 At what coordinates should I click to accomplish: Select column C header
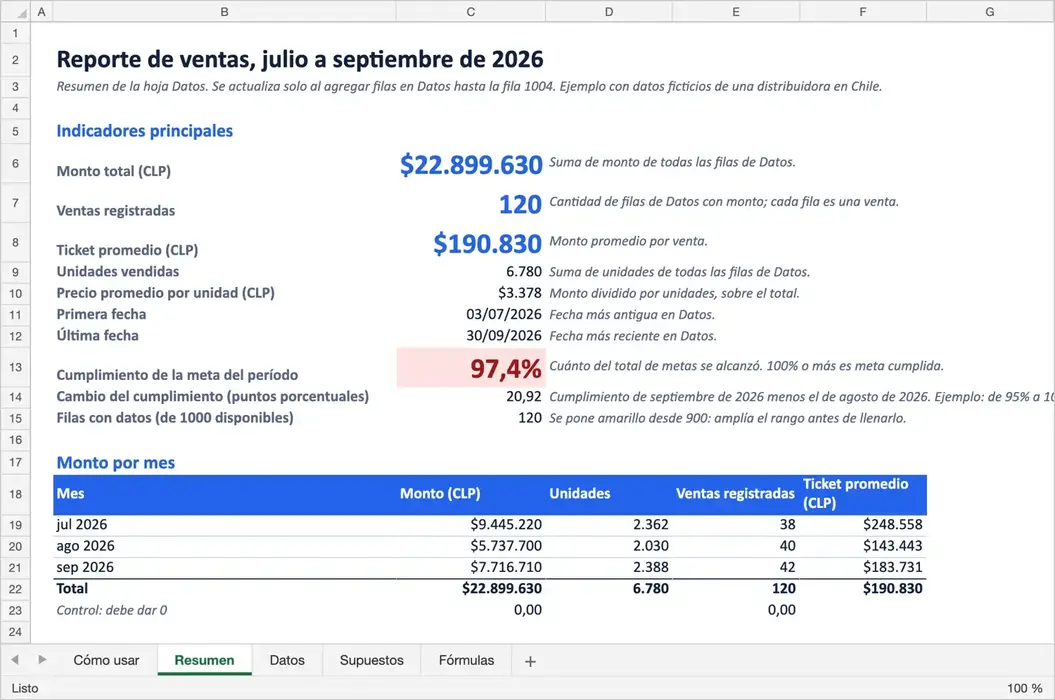pyautogui.click(x=470, y=11)
